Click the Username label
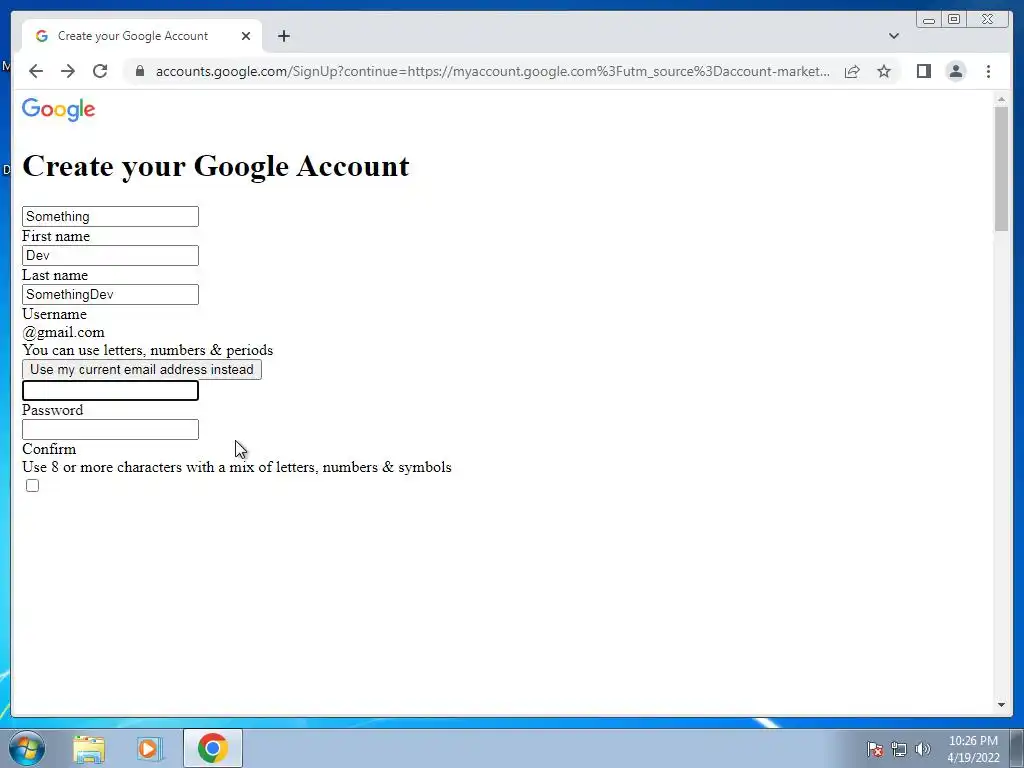The width and height of the screenshot is (1024, 768). coord(54,314)
